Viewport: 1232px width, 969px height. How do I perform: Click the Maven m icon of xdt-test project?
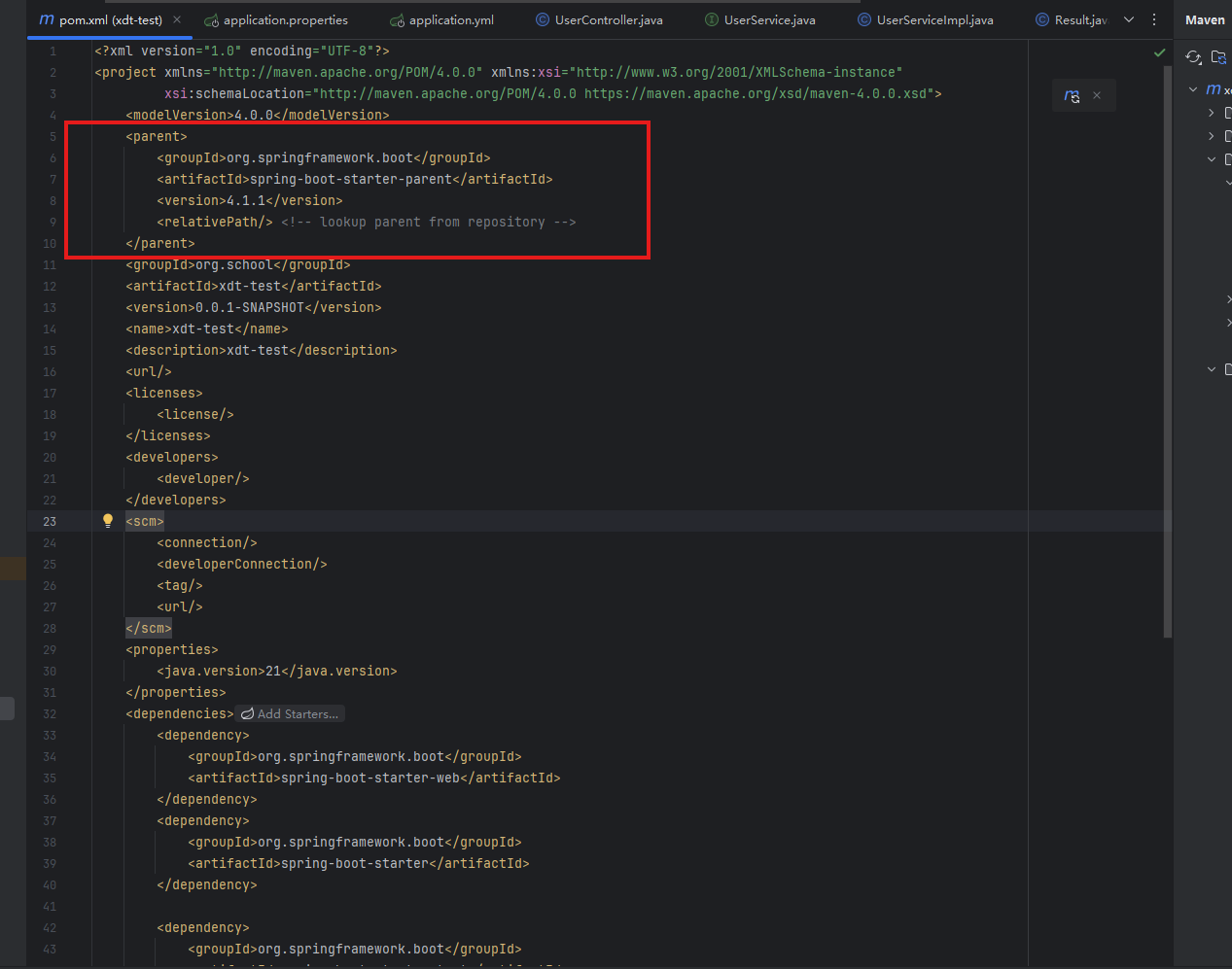pos(1214,89)
